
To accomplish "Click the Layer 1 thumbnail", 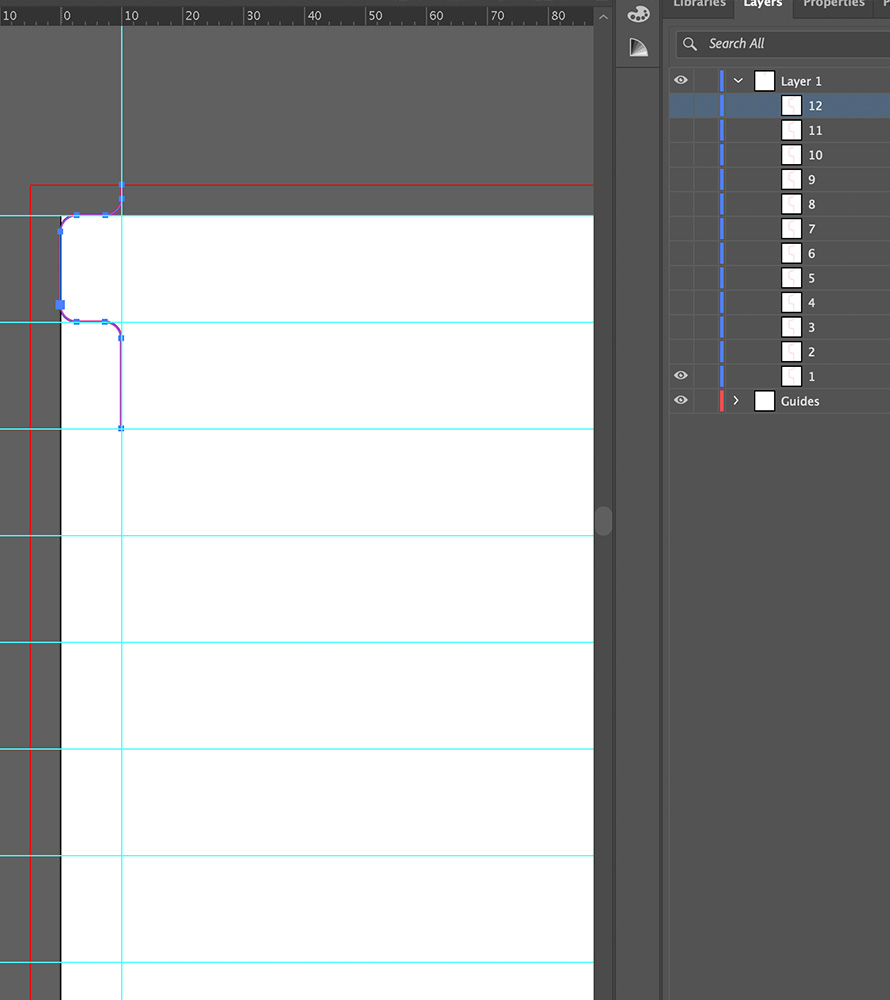I will tap(764, 81).
